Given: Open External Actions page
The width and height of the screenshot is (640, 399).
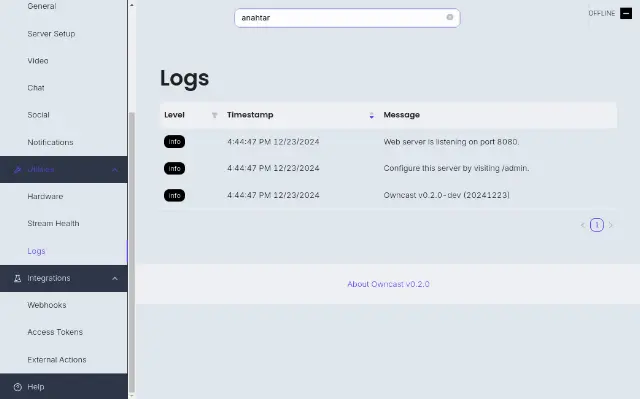Looking at the screenshot, I should click(57, 360).
